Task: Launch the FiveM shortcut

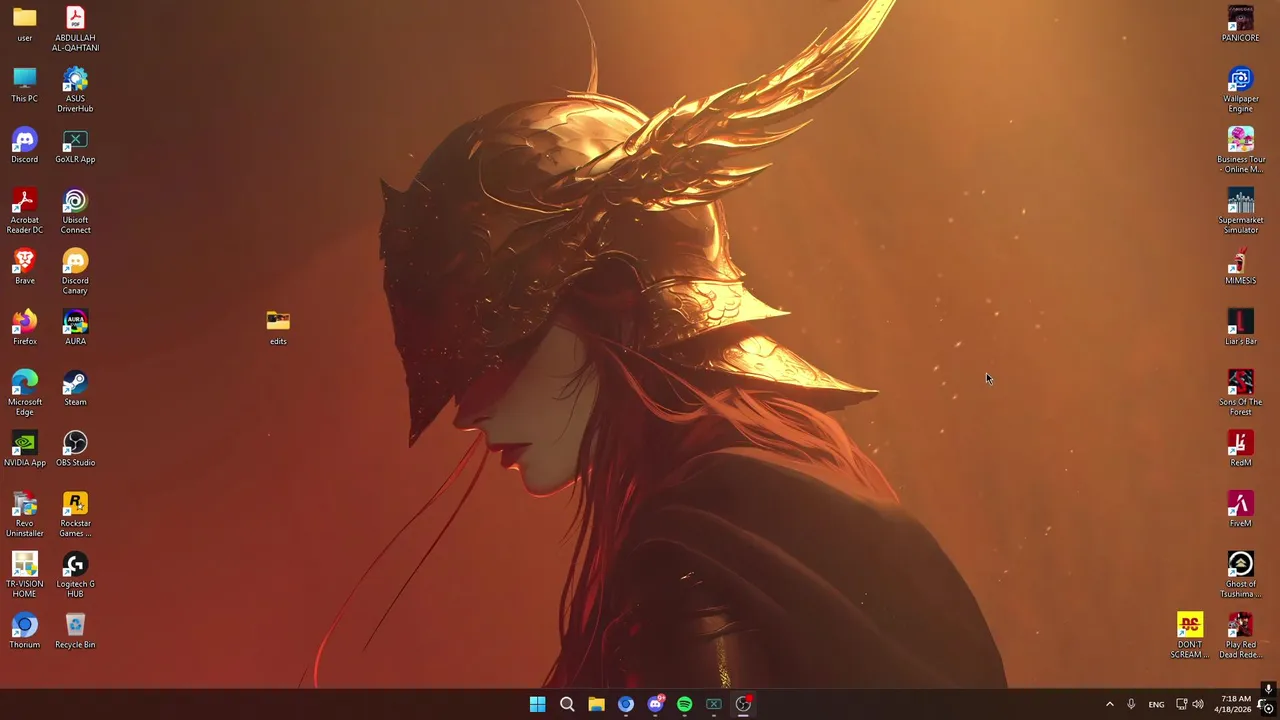Action: click(1240, 510)
